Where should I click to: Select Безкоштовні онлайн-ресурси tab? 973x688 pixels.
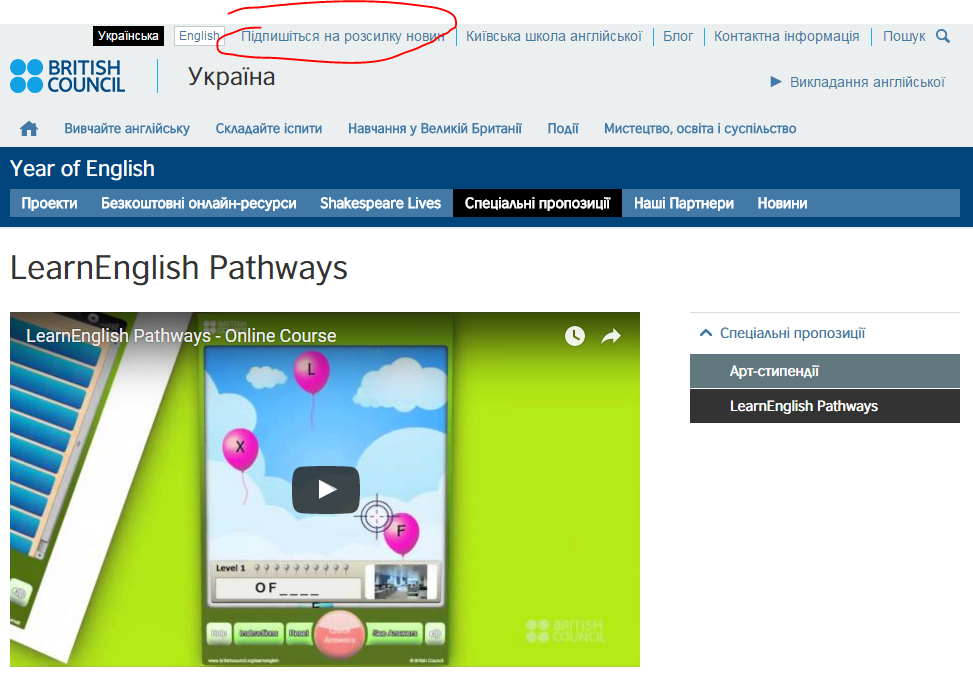(x=199, y=203)
